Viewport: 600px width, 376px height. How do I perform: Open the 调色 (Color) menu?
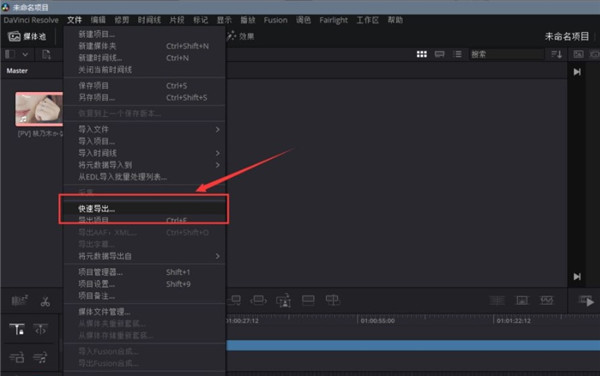point(303,20)
